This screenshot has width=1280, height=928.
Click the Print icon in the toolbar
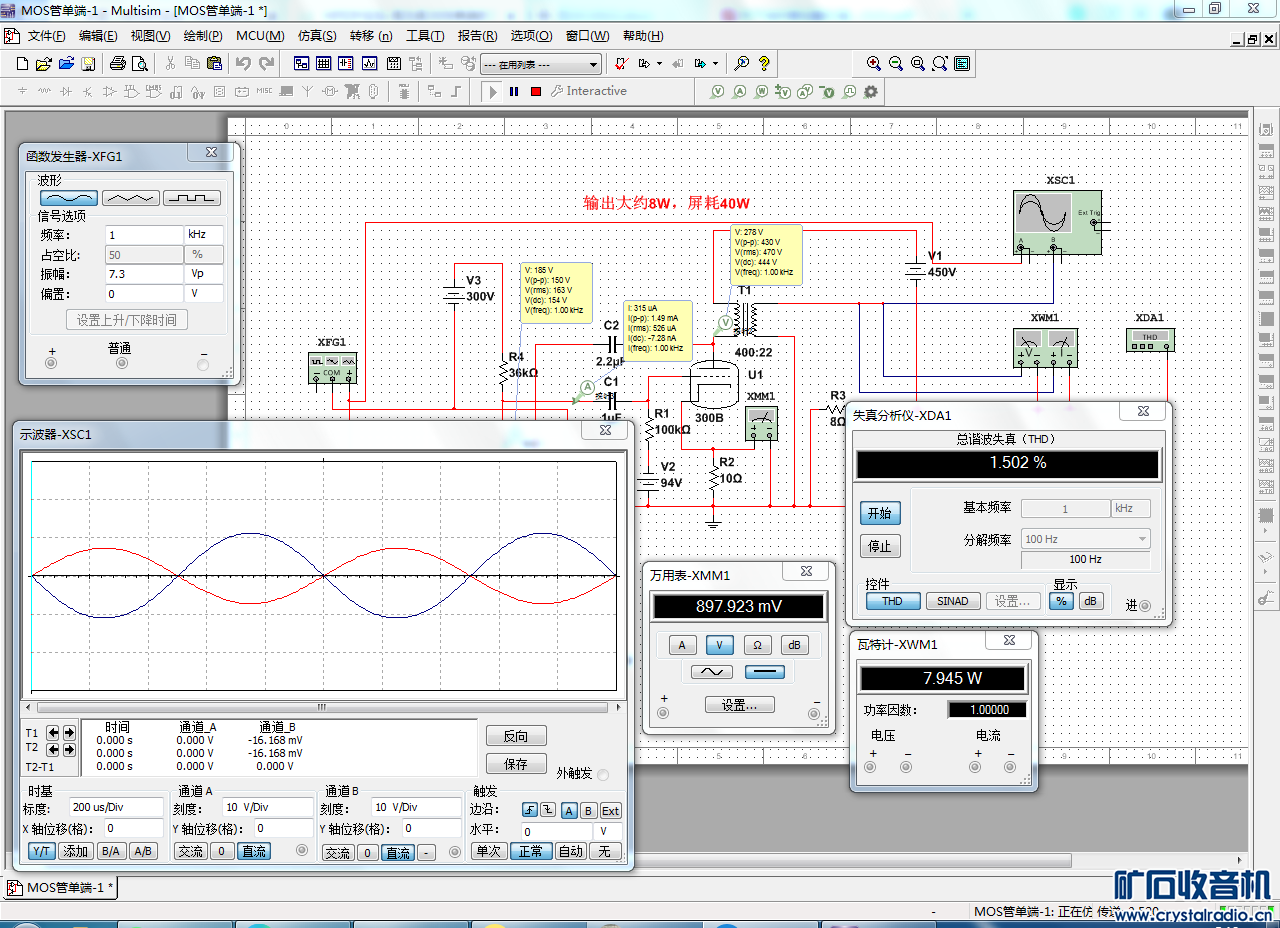click(118, 64)
